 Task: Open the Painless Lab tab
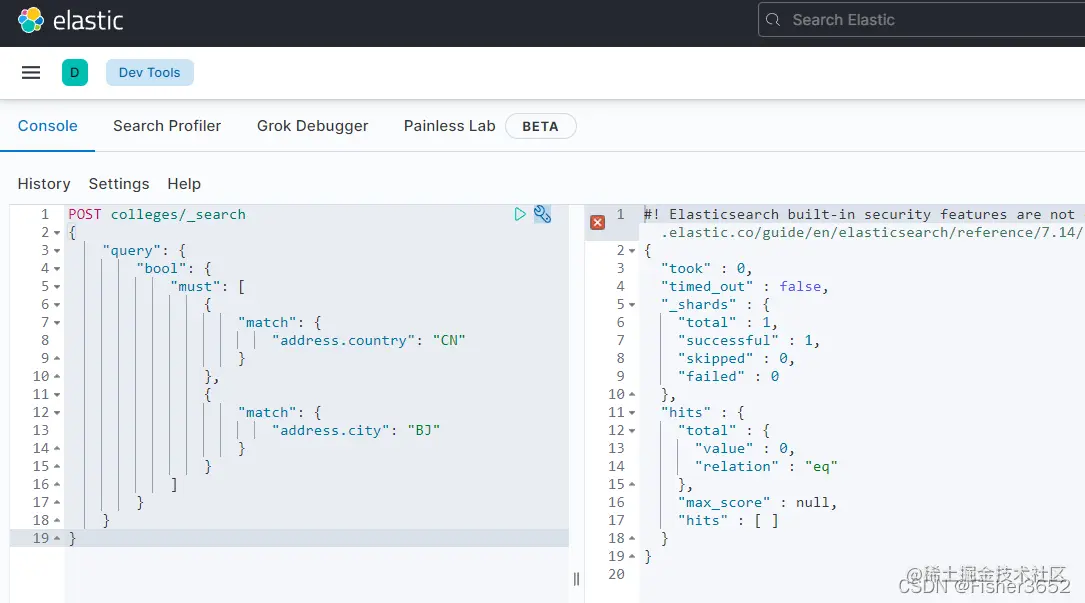(x=450, y=126)
